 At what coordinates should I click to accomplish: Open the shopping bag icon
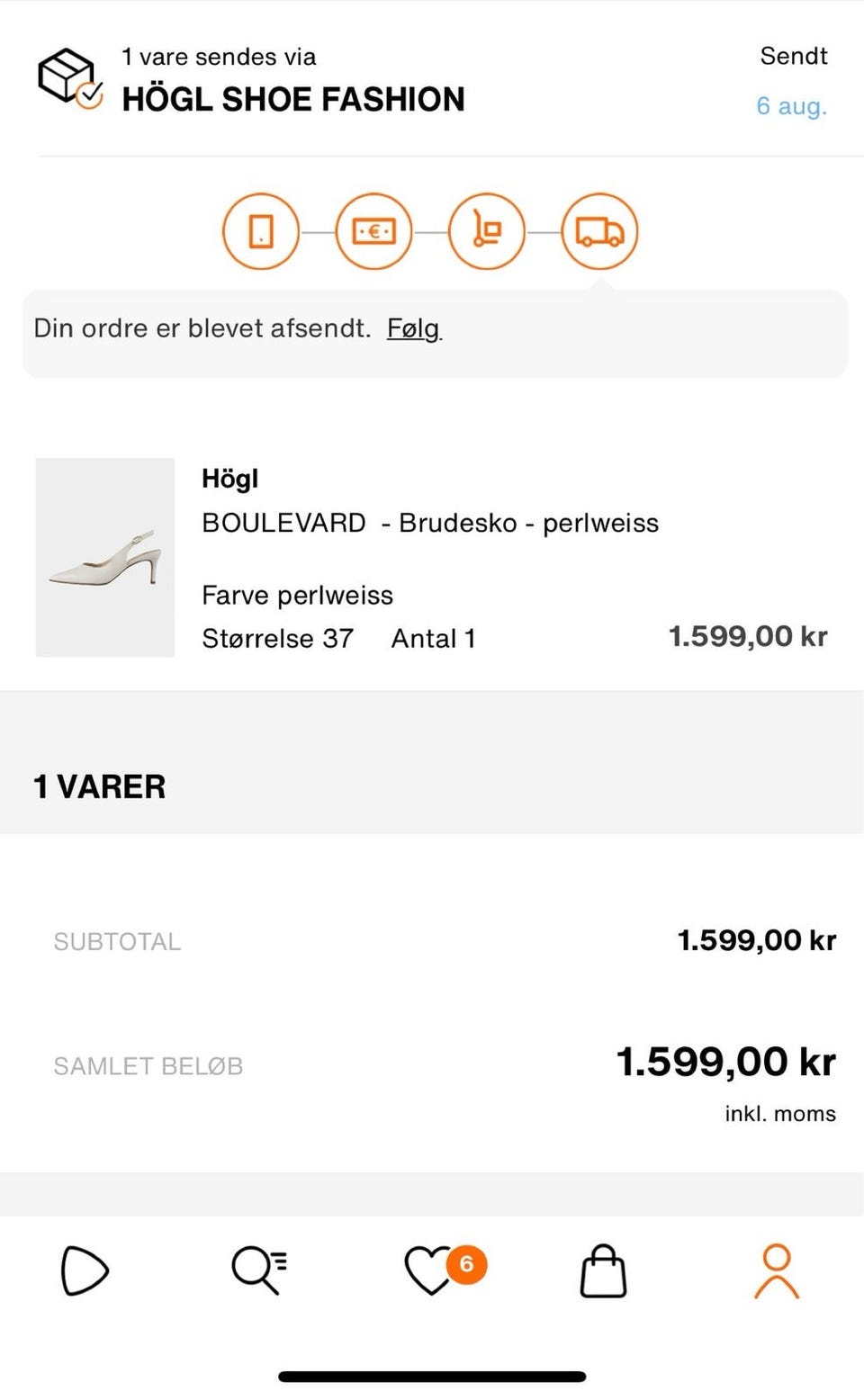[603, 1270]
